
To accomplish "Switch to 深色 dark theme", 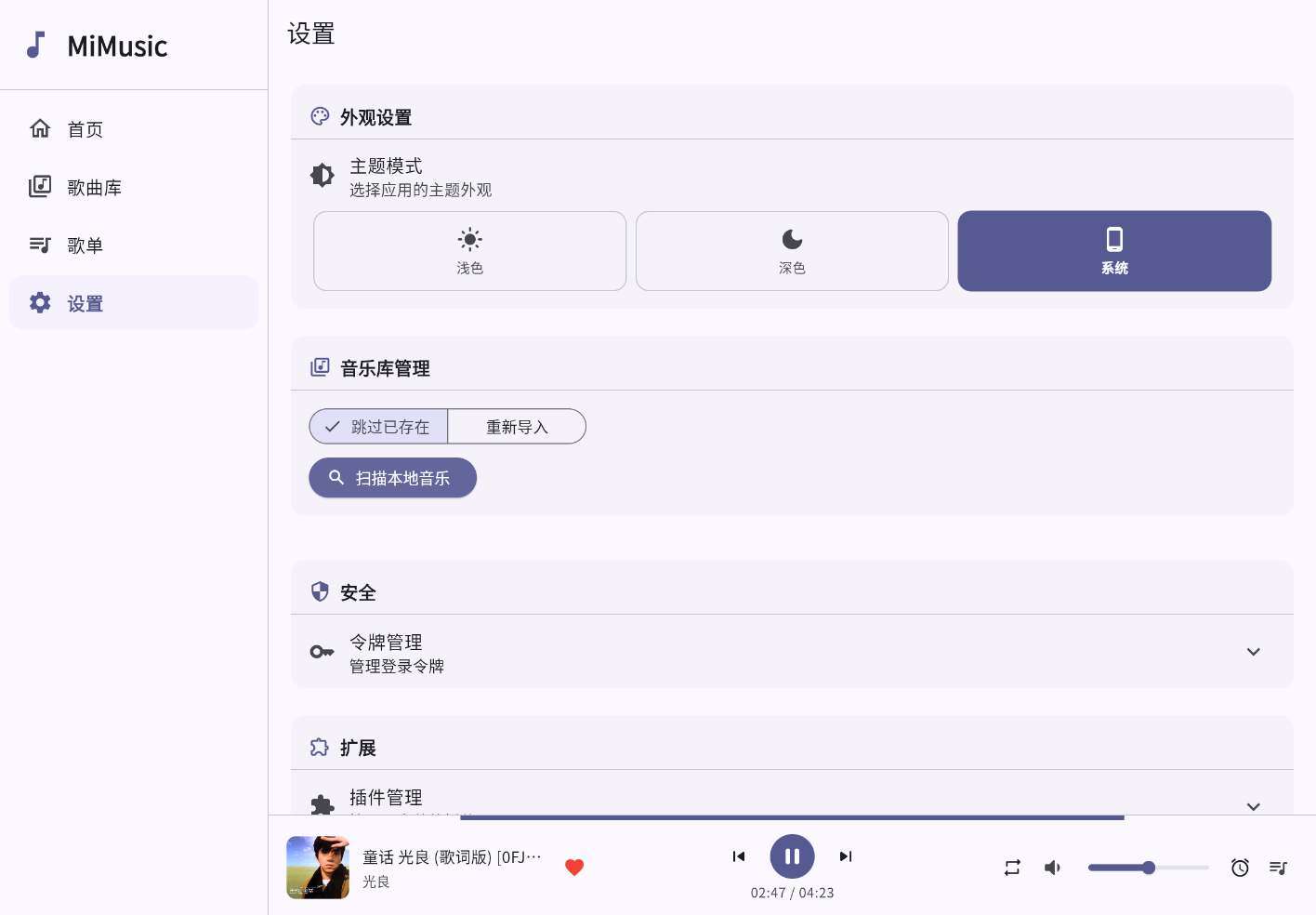I will tap(792, 251).
